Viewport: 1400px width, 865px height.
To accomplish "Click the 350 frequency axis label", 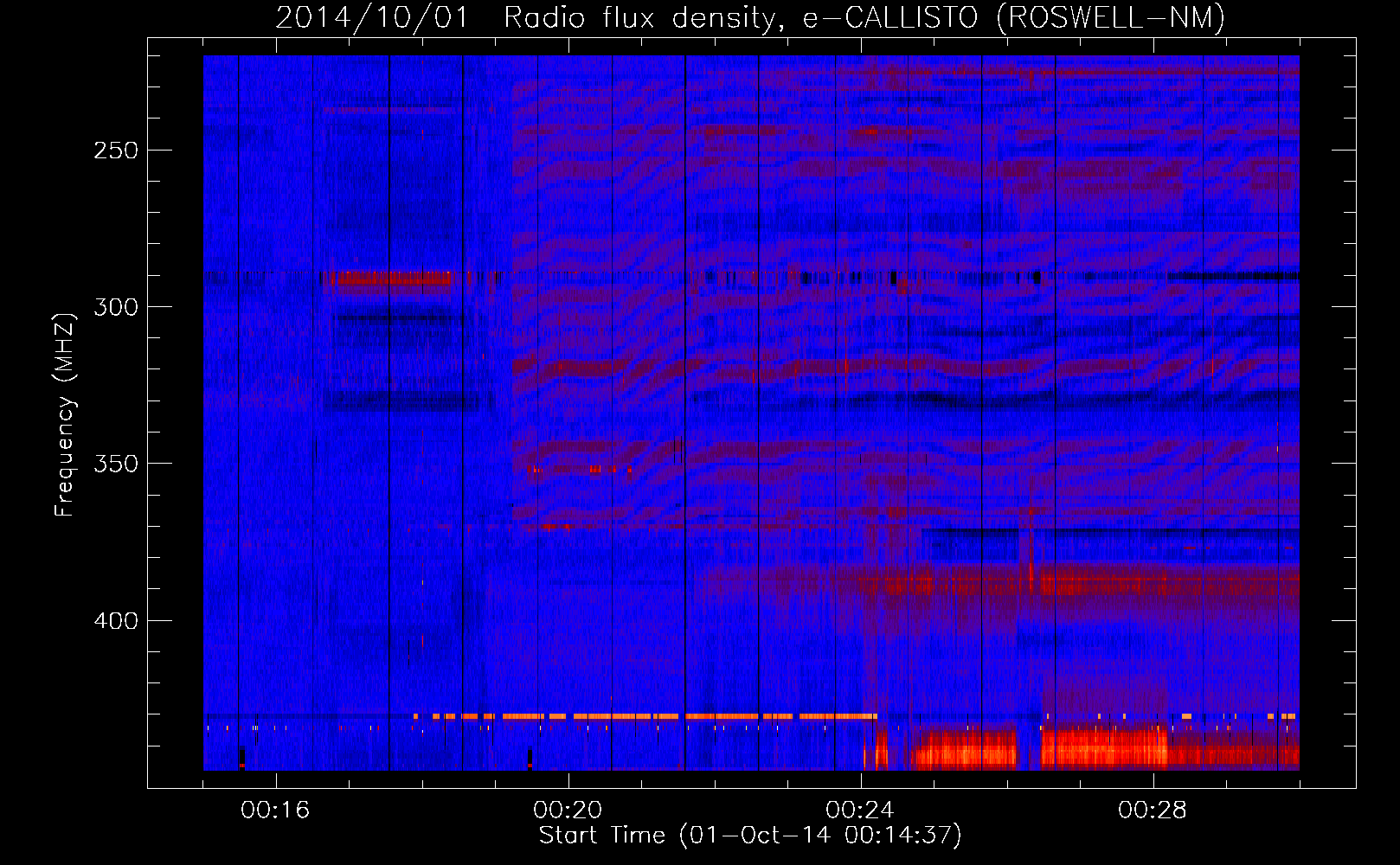I will coord(116,465).
